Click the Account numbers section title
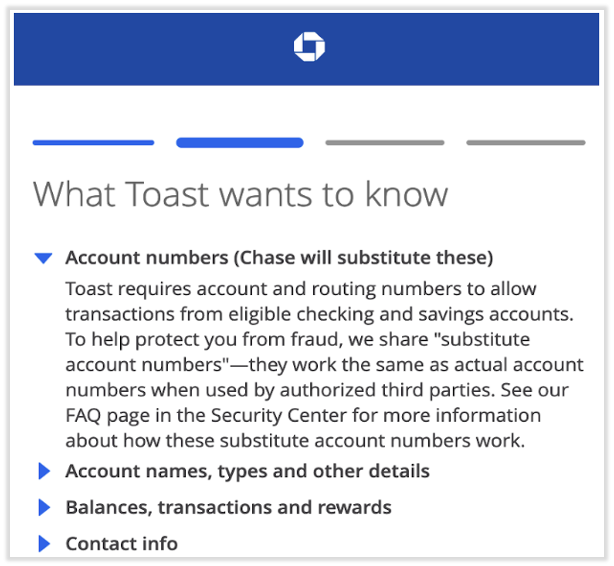Viewport: 614px width, 566px height. 279,258
